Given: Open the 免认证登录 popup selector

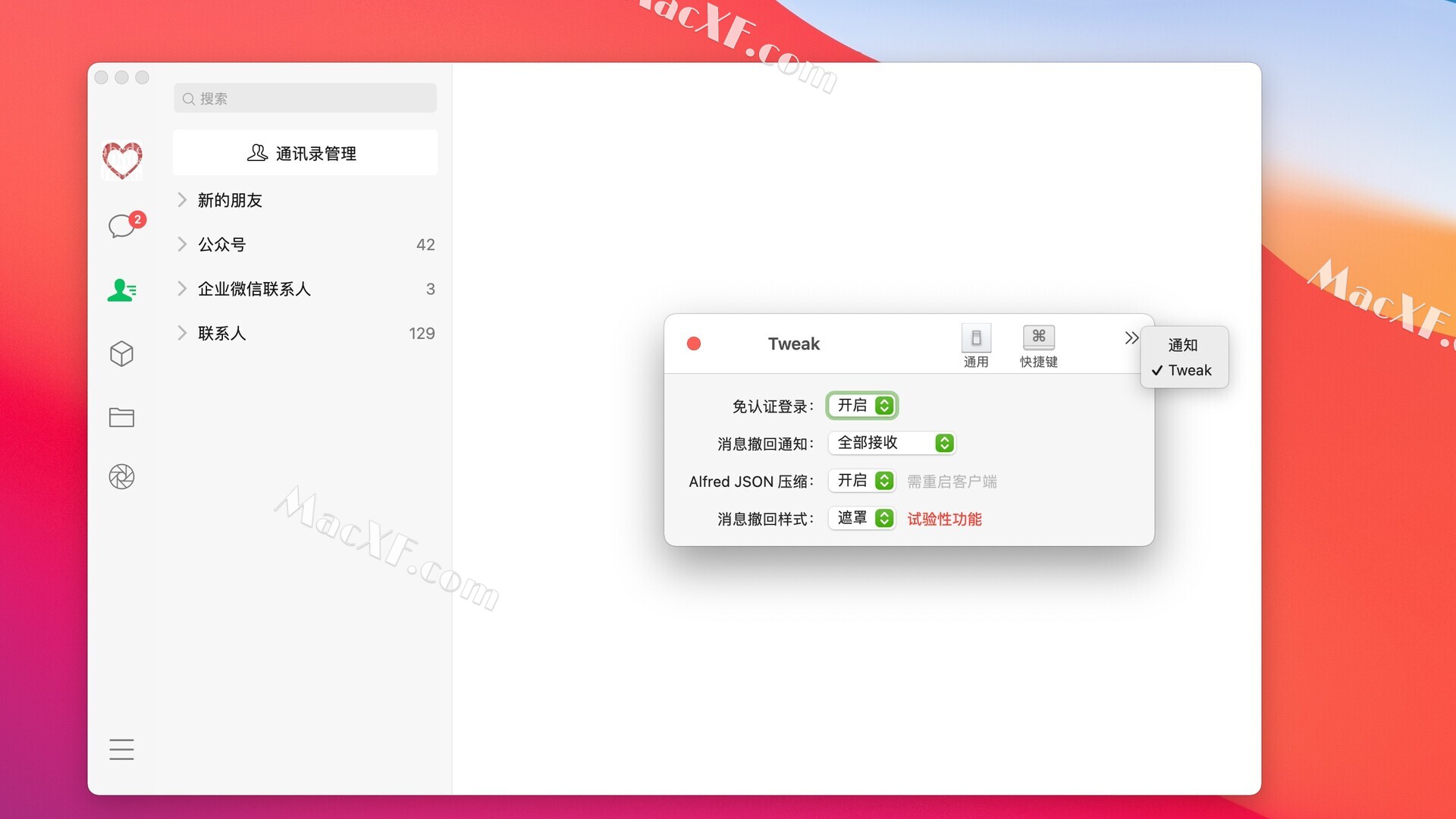Looking at the screenshot, I should tap(863, 406).
